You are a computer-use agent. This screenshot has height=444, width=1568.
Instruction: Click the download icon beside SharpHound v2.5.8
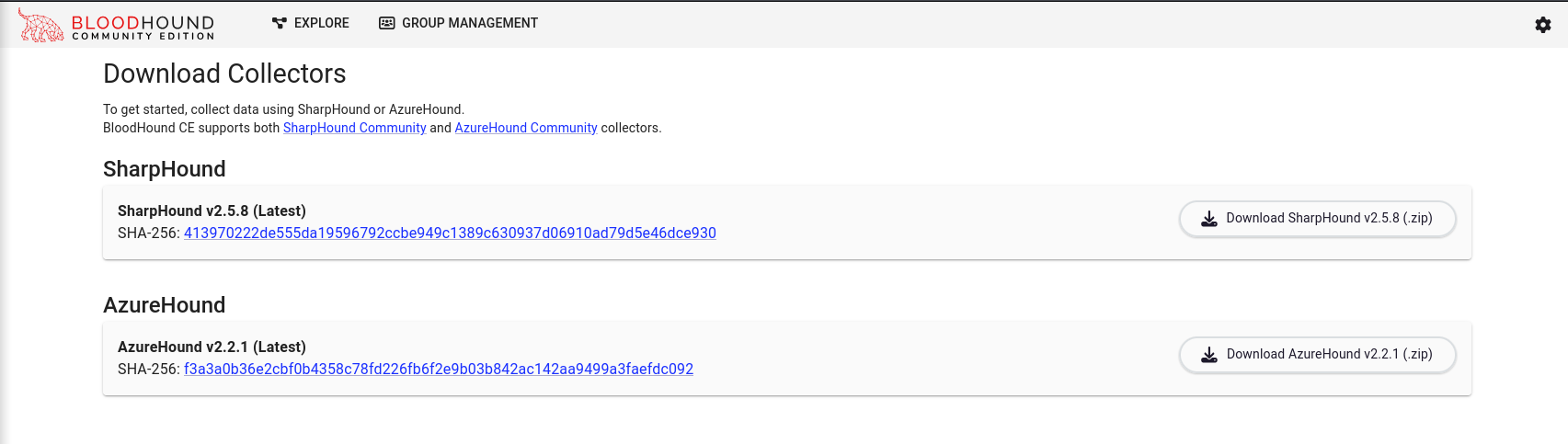pos(1209,219)
